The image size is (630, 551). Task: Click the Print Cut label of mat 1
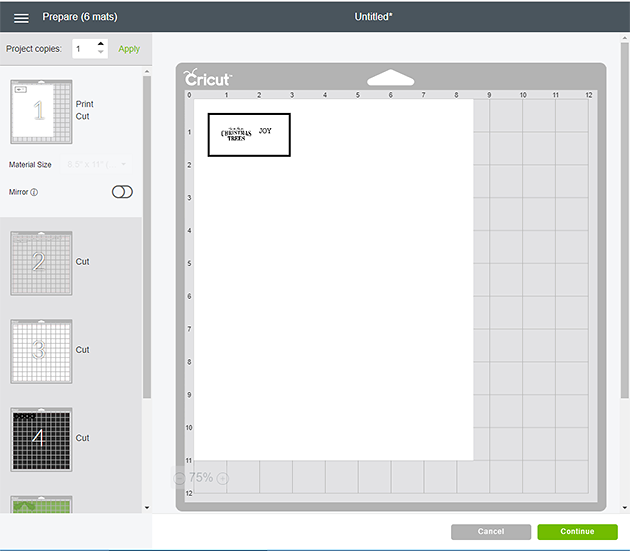(84, 110)
